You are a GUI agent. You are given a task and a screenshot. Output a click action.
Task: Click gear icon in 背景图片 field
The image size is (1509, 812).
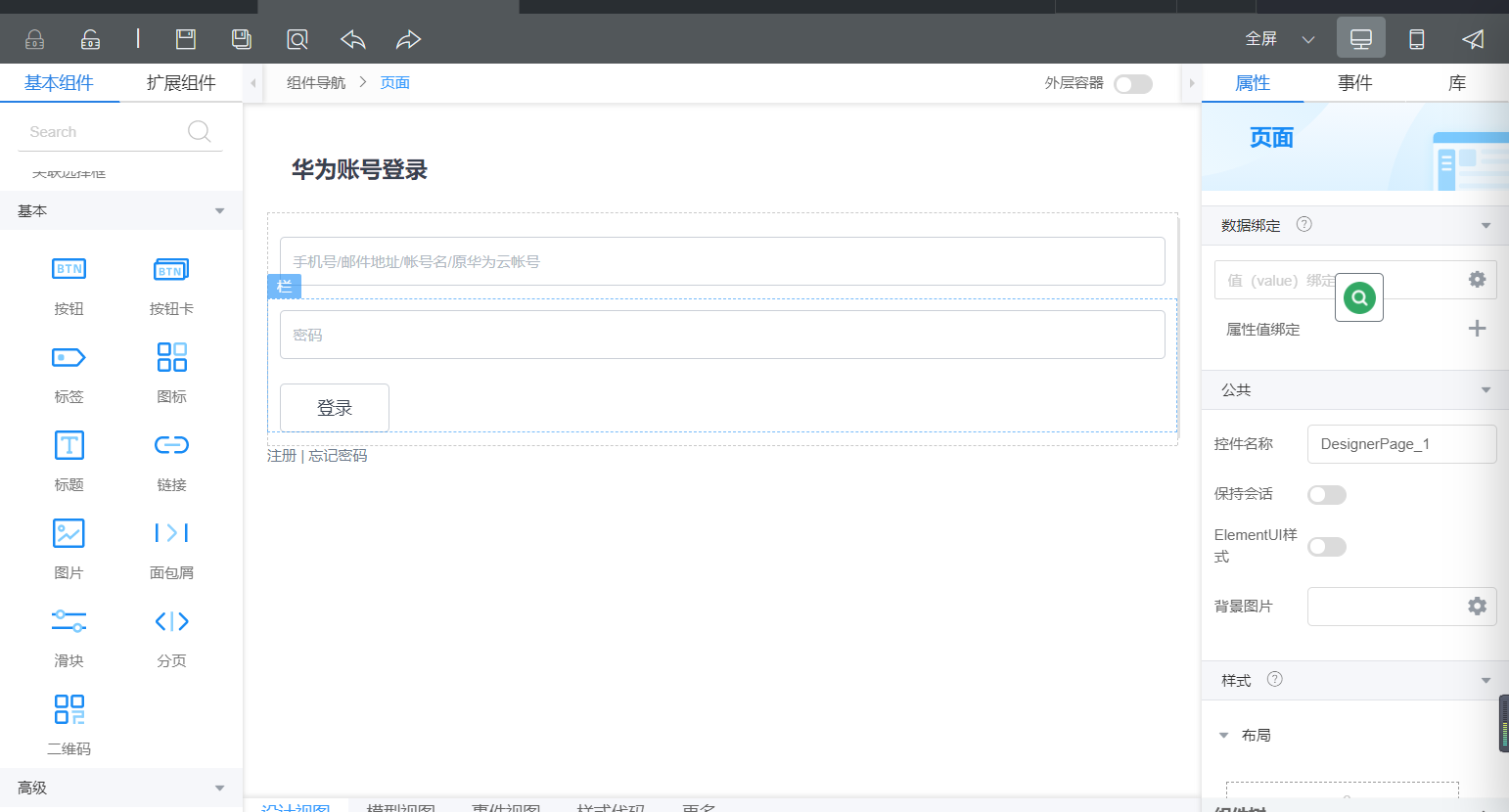1477,607
